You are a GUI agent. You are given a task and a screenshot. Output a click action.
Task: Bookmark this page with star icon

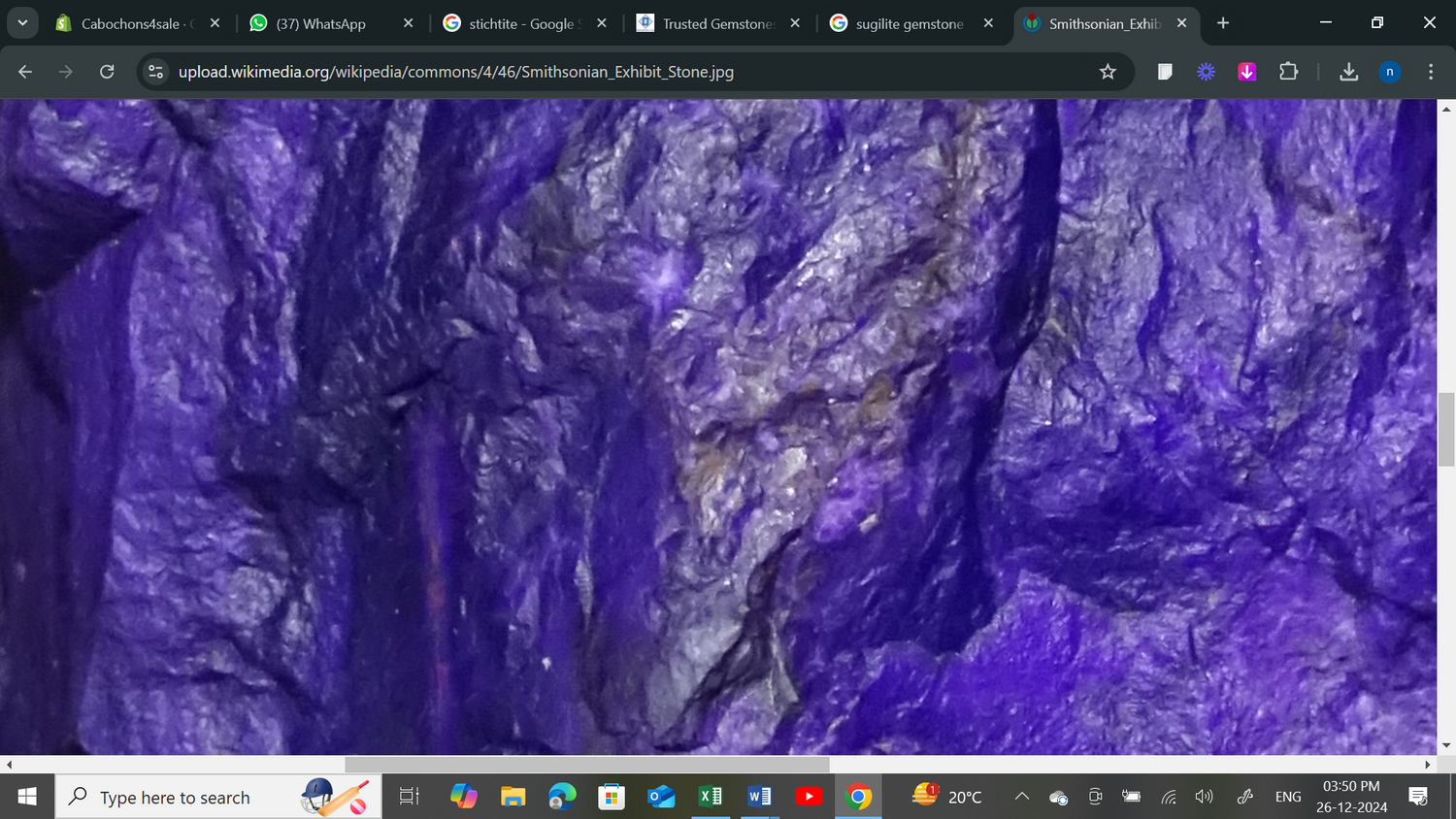point(1108,72)
